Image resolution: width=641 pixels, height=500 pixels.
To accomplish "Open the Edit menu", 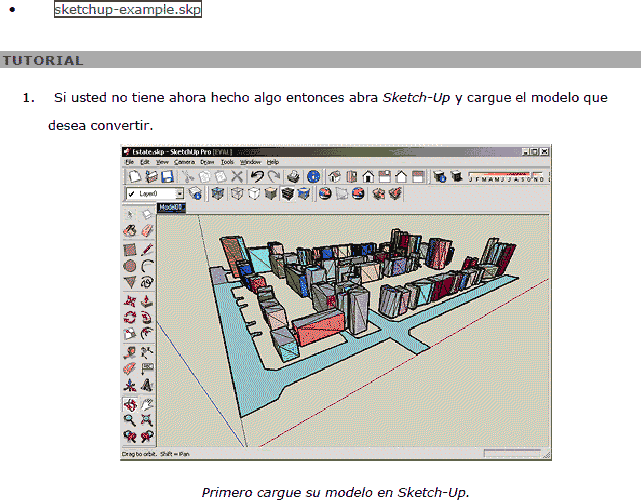I will (x=145, y=162).
